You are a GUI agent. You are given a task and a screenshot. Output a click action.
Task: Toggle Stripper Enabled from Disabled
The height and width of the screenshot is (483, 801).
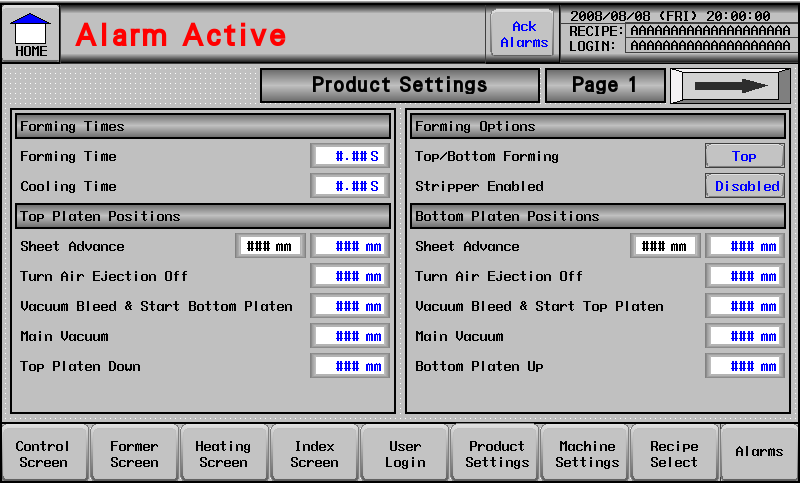point(746,186)
